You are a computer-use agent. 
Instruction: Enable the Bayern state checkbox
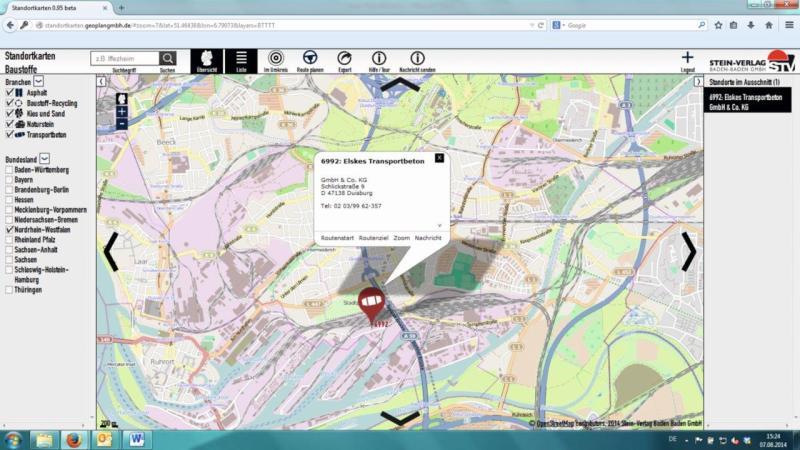click(10, 179)
